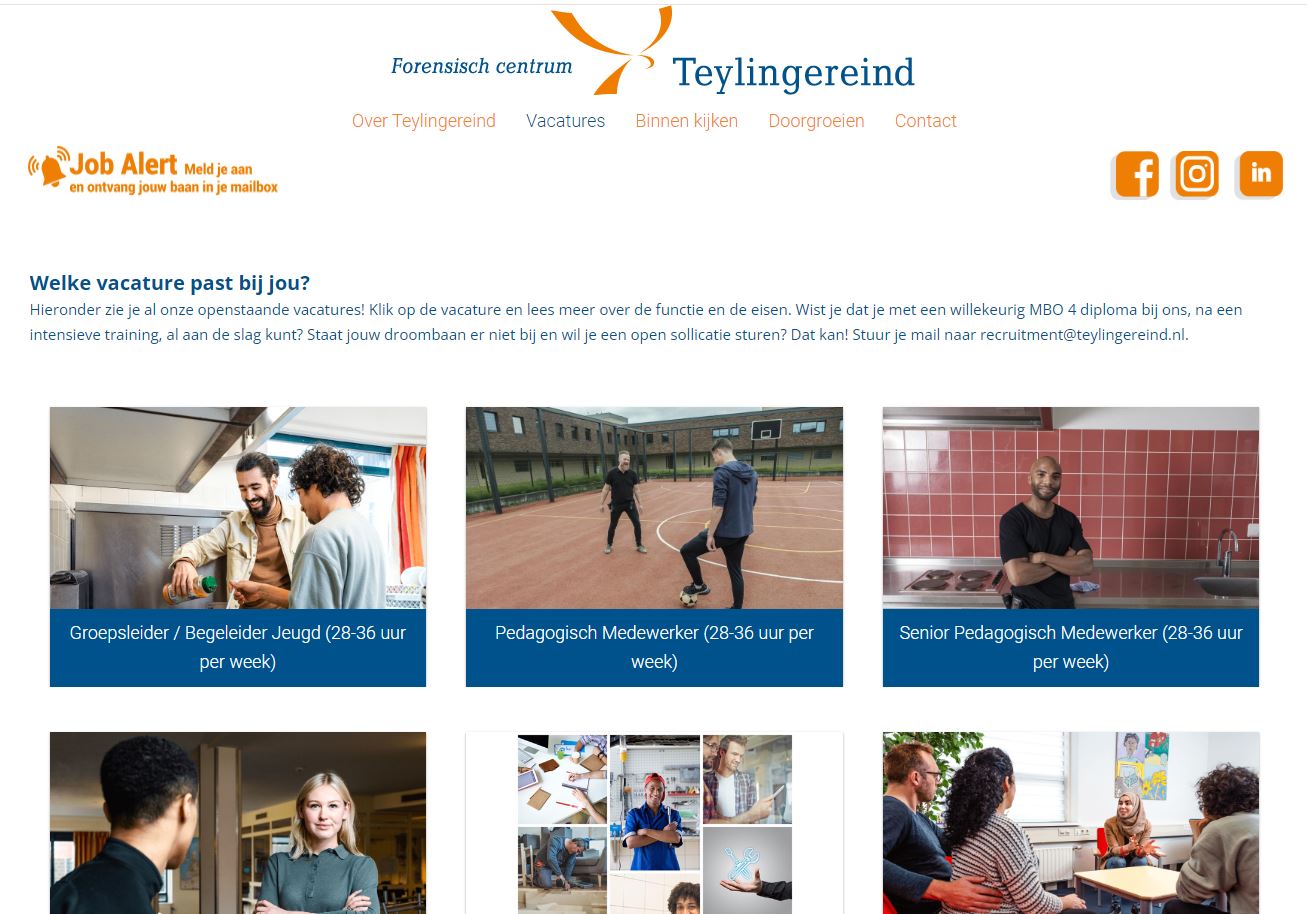Click the Job Alert bell icon

pyautogui.click(x=48, y=167)
